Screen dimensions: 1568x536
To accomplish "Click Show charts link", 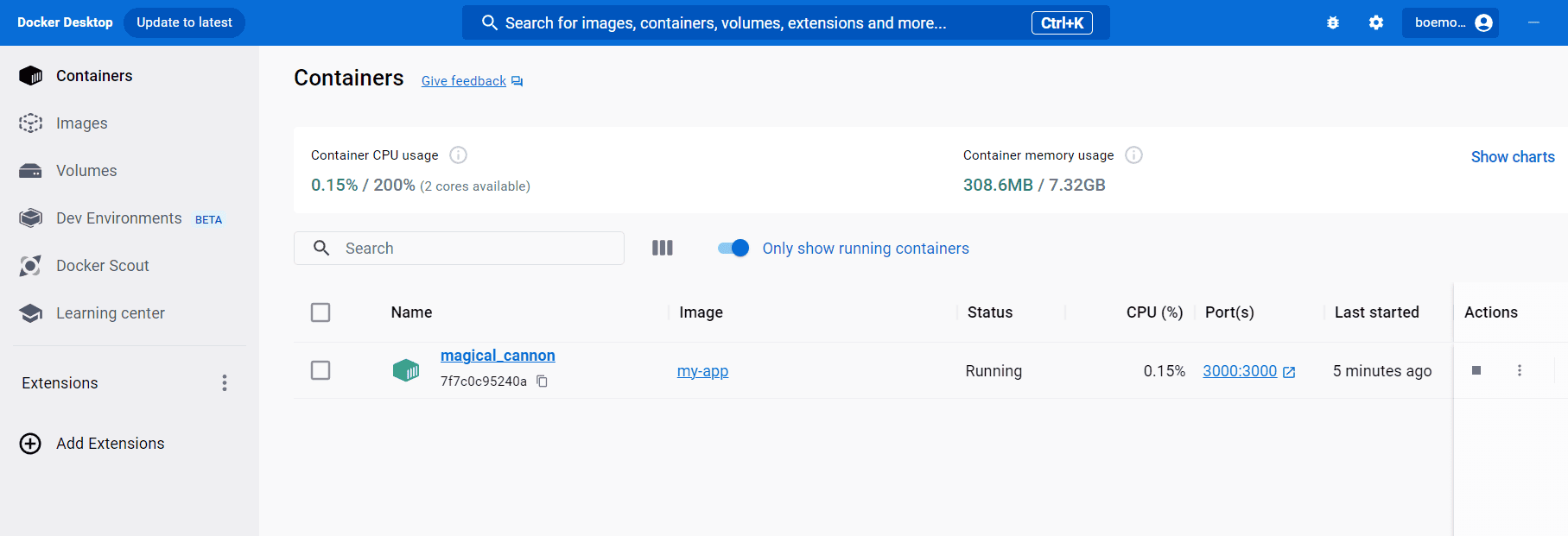I will tap(1513, 157).
